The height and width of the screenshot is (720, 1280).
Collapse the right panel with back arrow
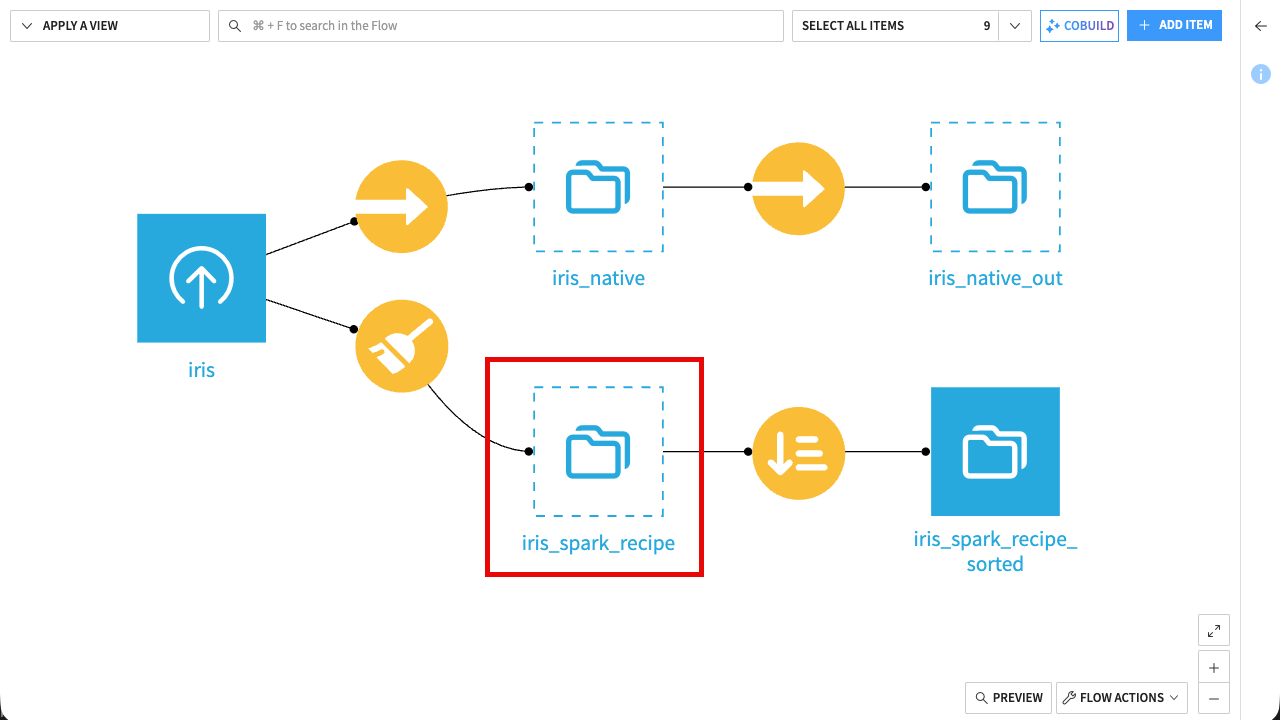point(1261,26)
